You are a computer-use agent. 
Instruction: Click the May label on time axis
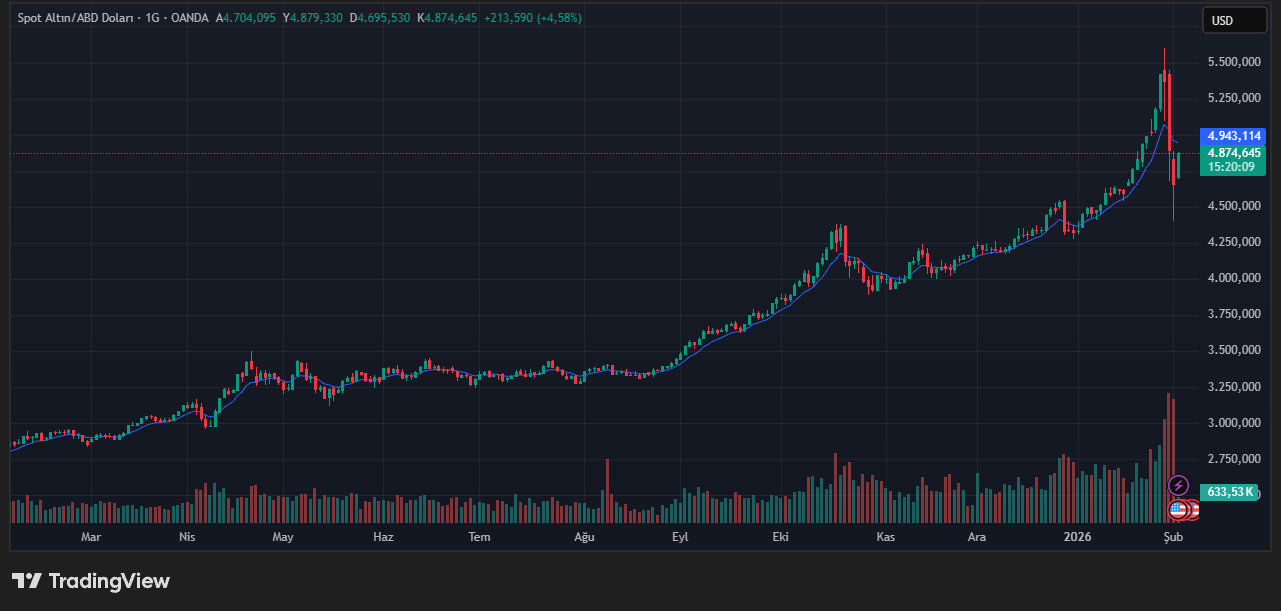pyautogui.click(x=283, y=537)
